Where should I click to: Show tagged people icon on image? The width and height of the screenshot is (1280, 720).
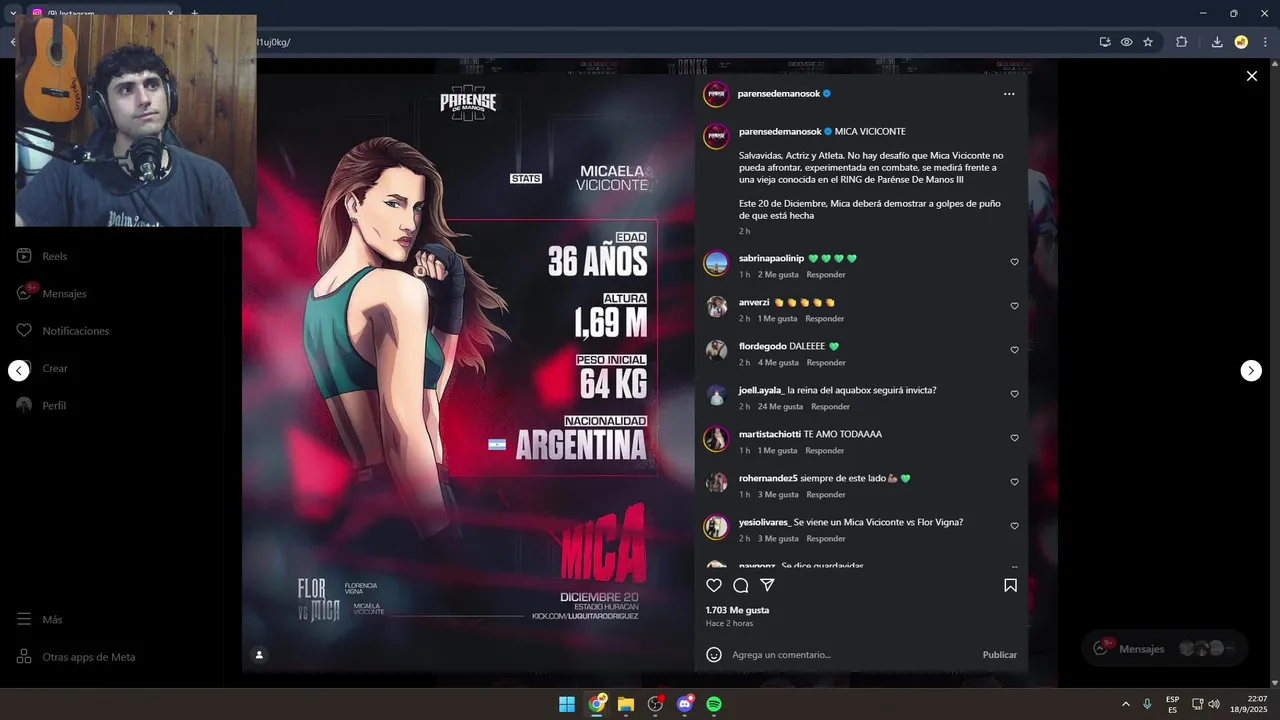pos(259,655)
